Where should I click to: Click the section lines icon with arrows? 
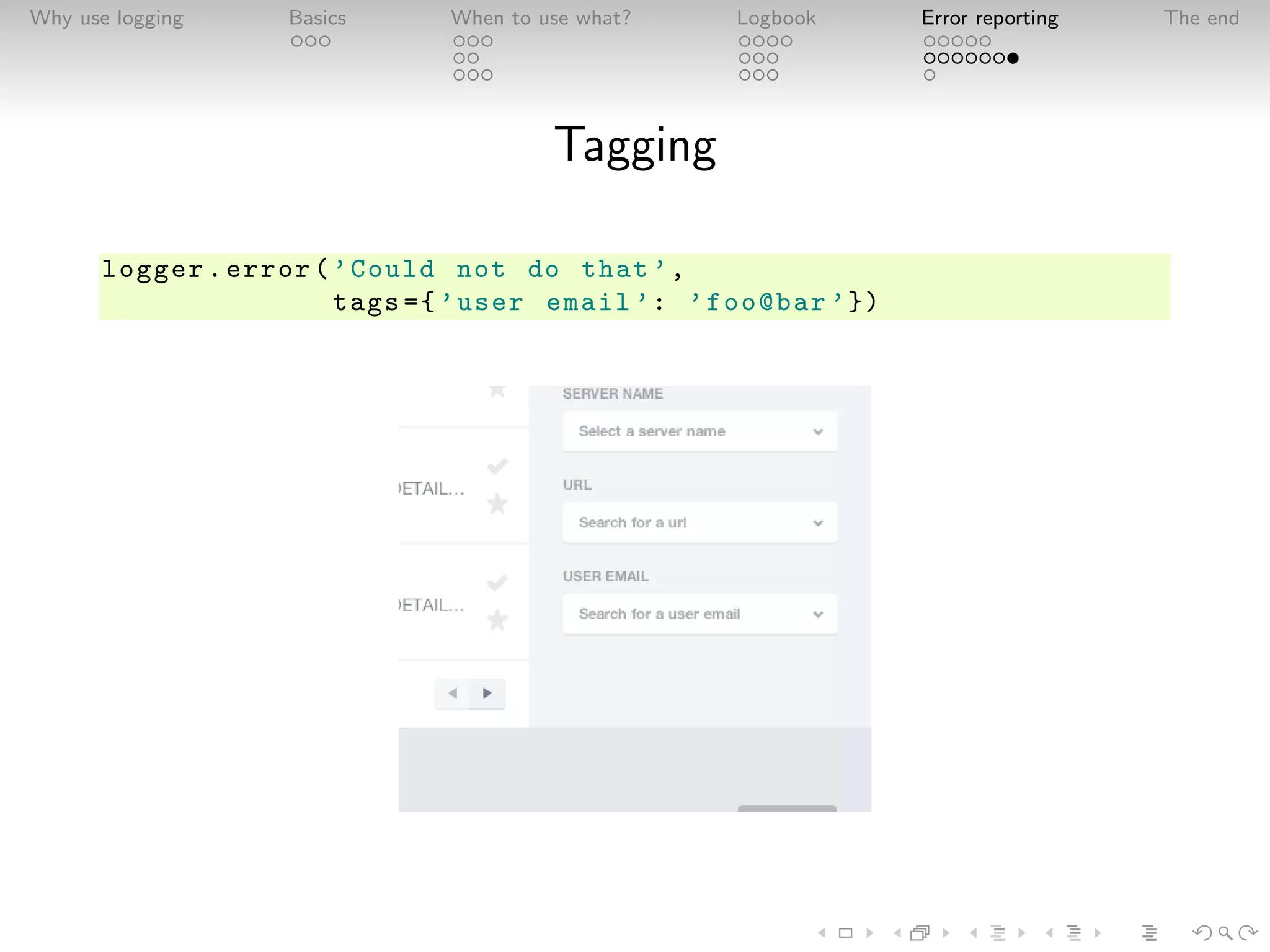point(1073,933)
